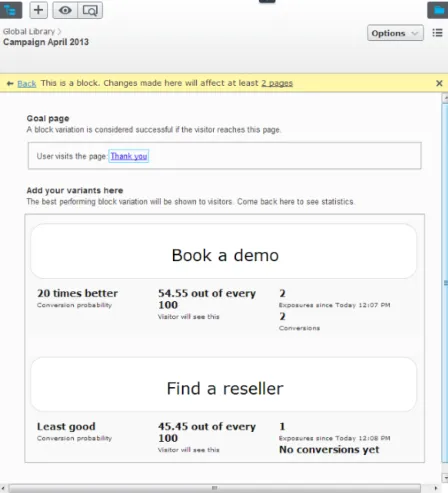Click the horizontal scrollbar thumb
This screenshot has height=493, width=448.
click(x=215, y=488)
